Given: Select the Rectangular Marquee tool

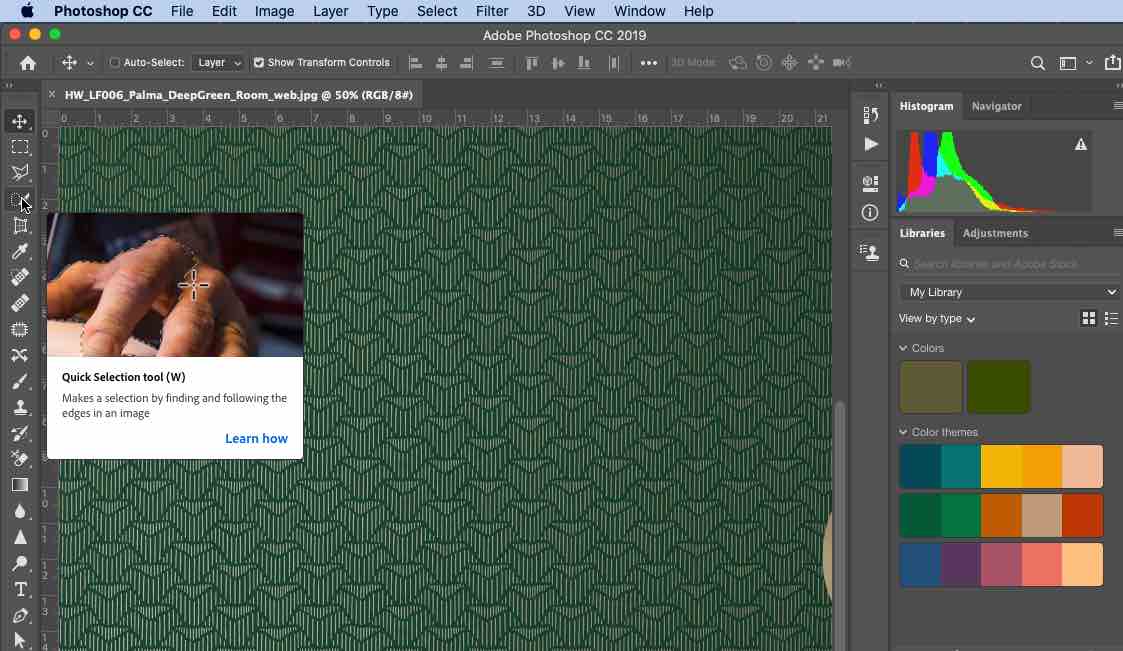Looking at the screenshot, I should tap(20, 148).
